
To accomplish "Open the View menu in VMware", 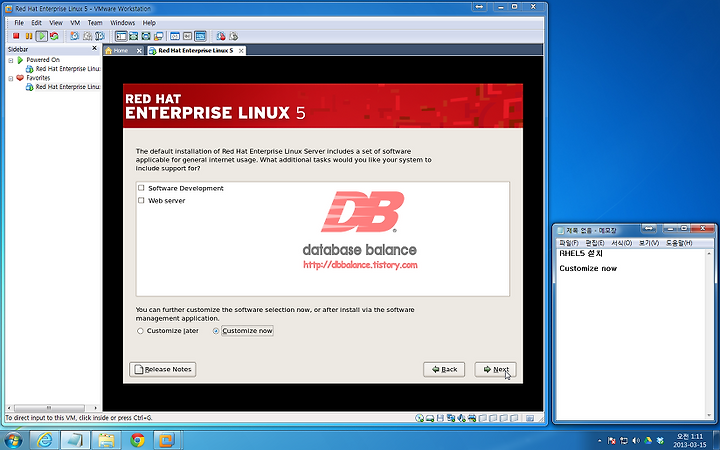I will coord(56,22).
